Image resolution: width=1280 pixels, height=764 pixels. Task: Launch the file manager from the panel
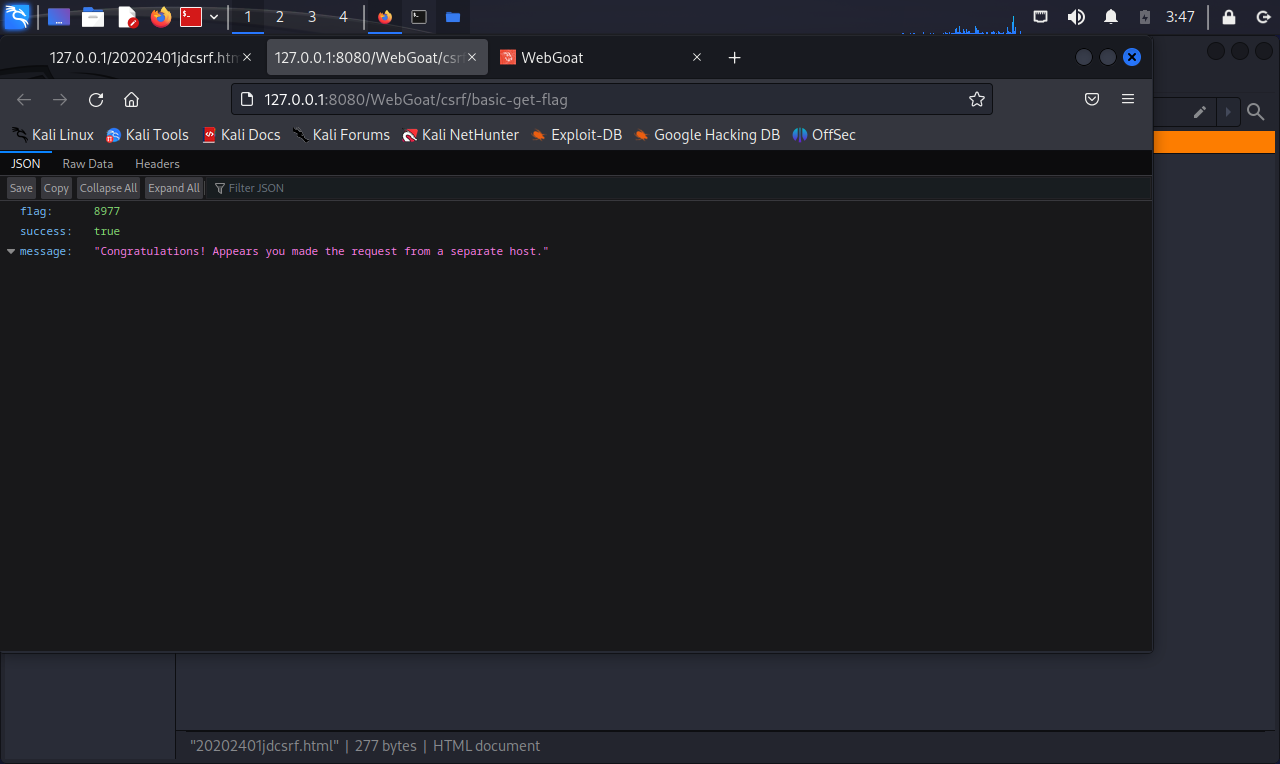tap(93, 17)
